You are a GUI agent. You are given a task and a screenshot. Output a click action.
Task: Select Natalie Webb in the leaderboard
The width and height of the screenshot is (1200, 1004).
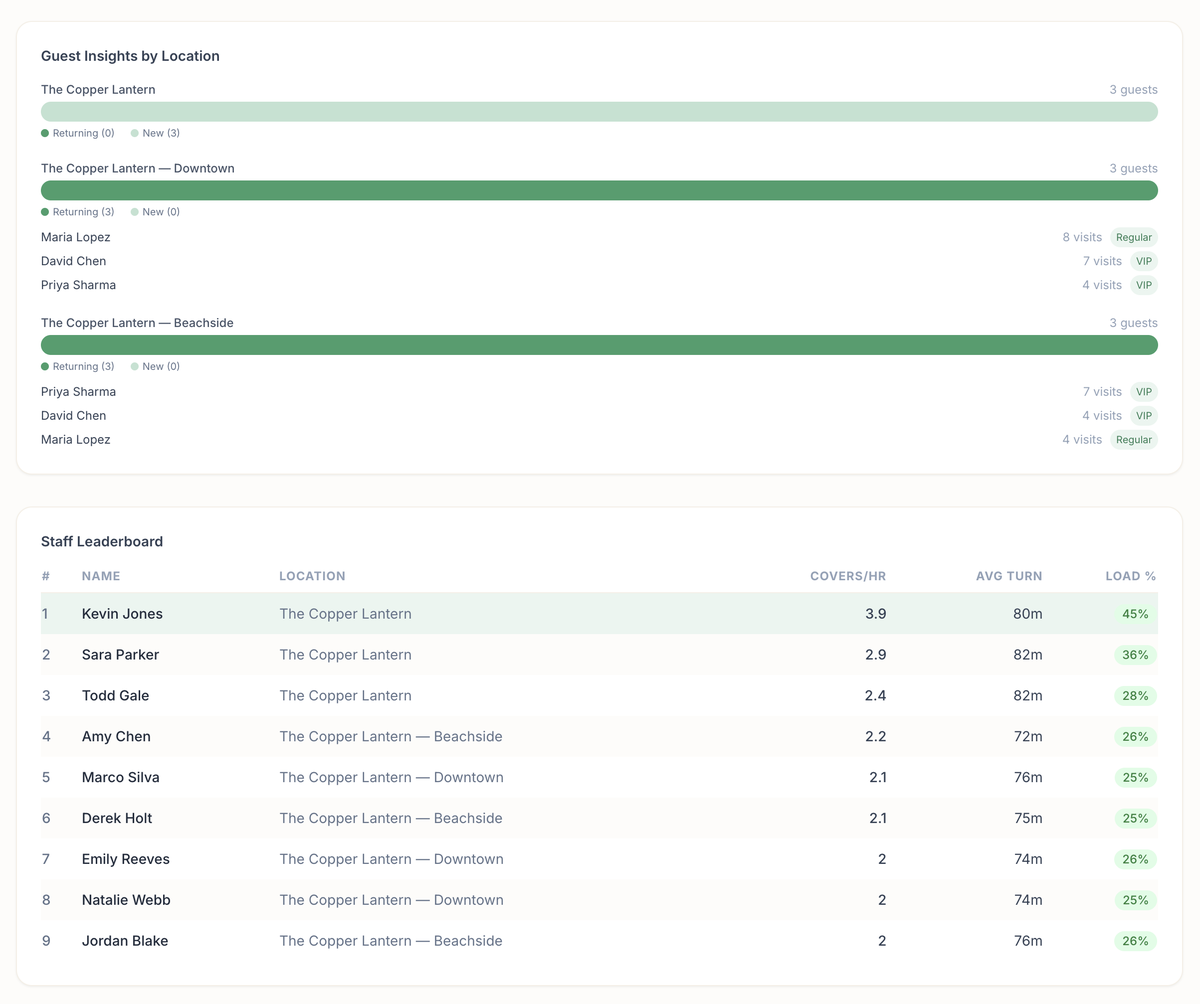point(126,901)
